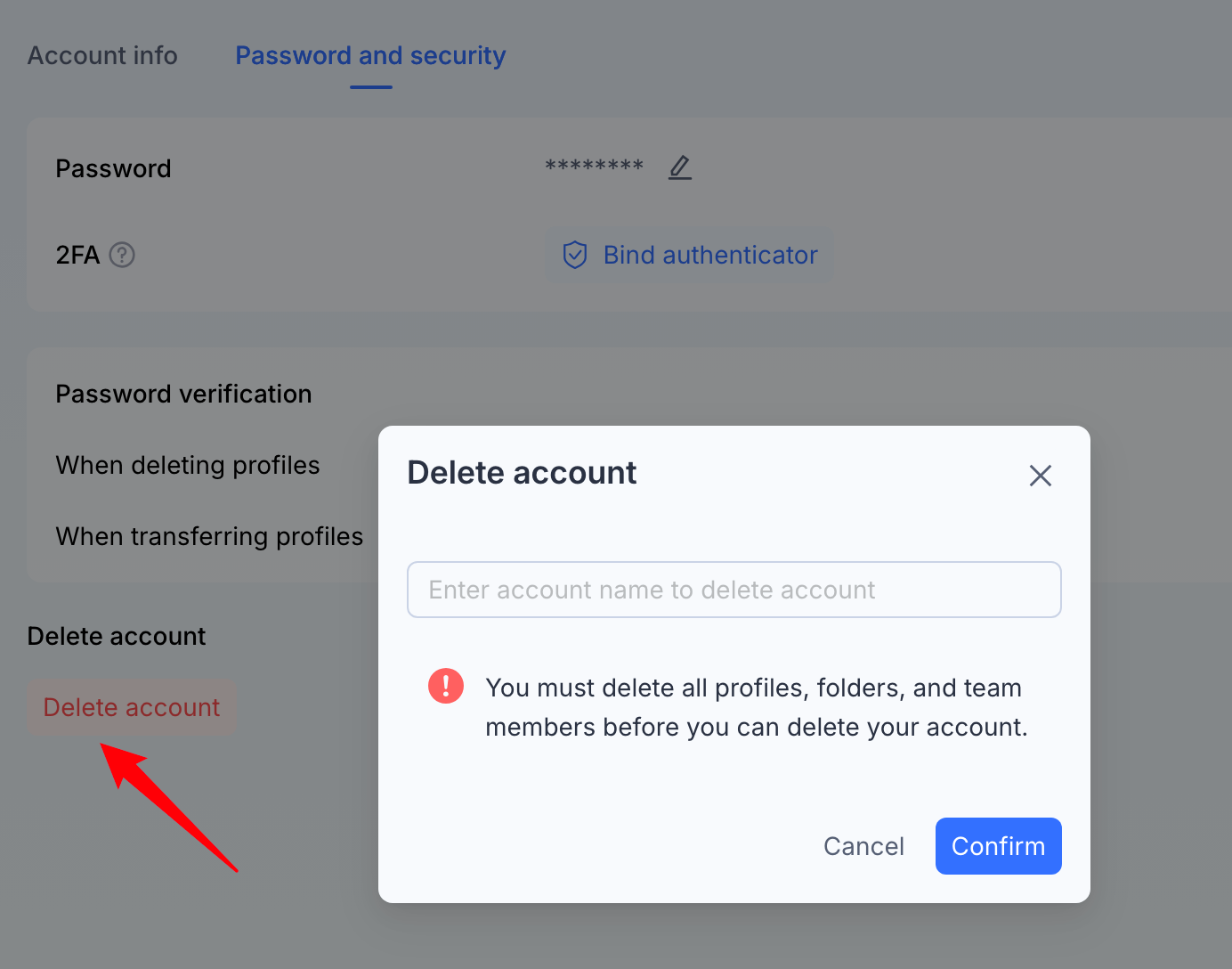Click the red Delete account button

coord(132,707)
